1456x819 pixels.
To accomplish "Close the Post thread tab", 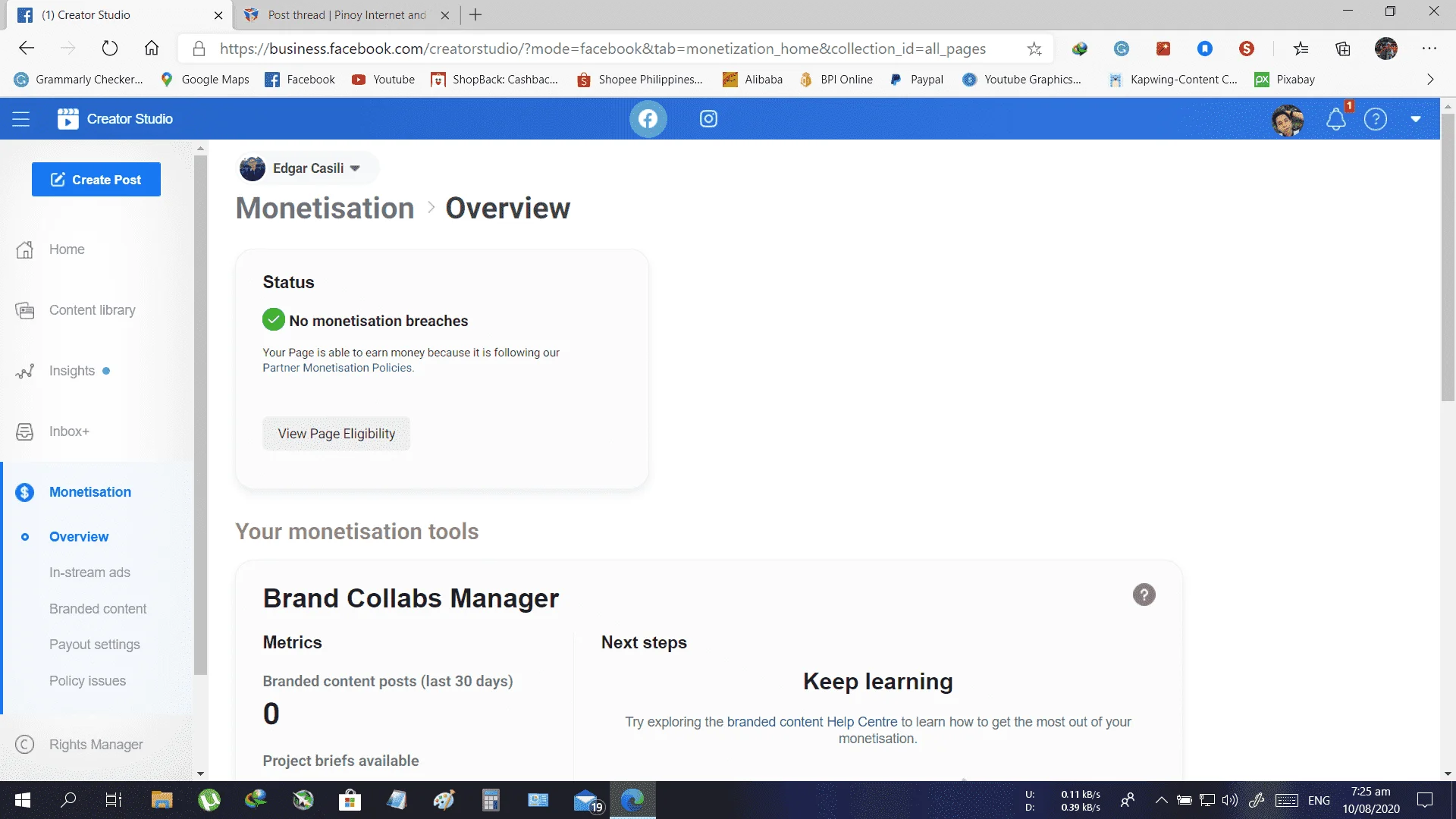I will coord(445,15).
